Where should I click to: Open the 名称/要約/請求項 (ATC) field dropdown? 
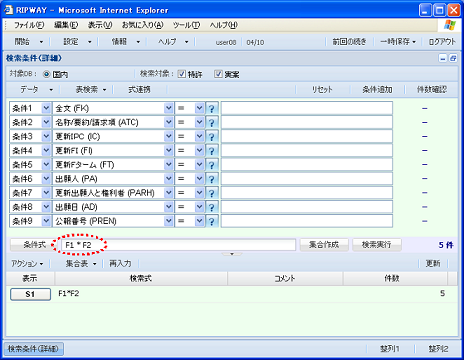tap(169, 122)
